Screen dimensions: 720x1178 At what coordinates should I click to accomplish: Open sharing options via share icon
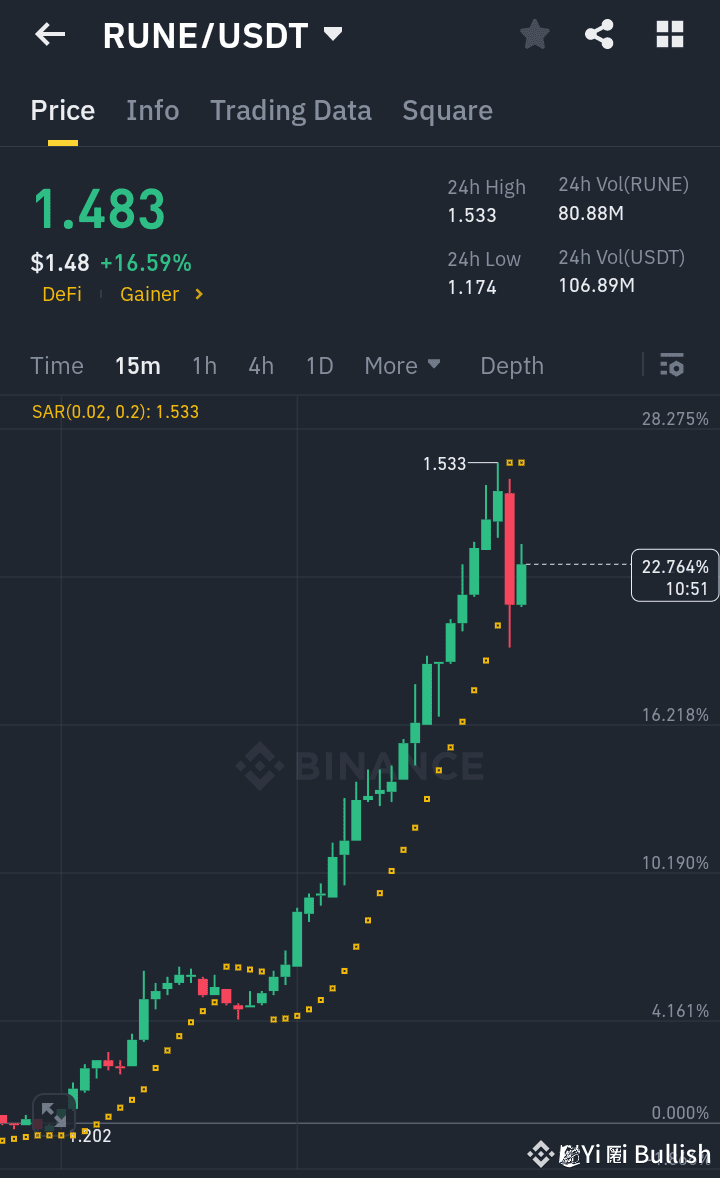(x=600, y=33)
